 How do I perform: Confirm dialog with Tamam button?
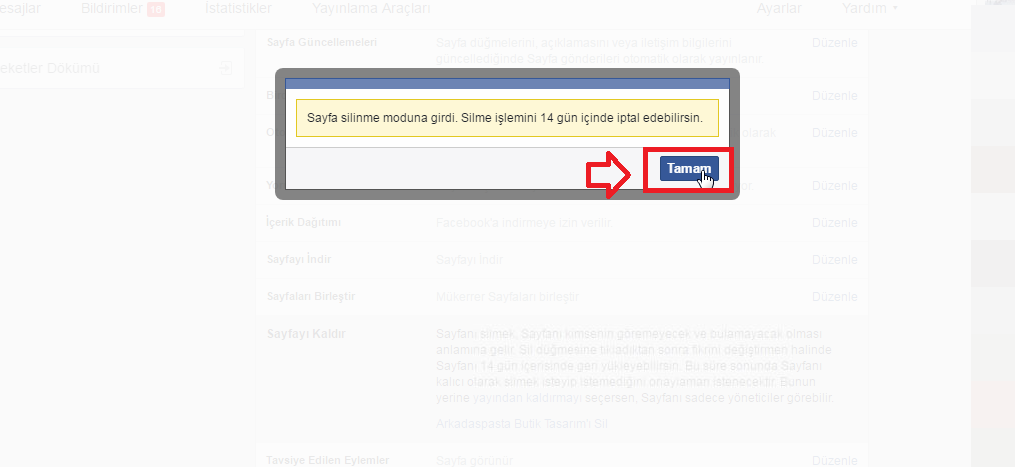[x=689, y=168]
